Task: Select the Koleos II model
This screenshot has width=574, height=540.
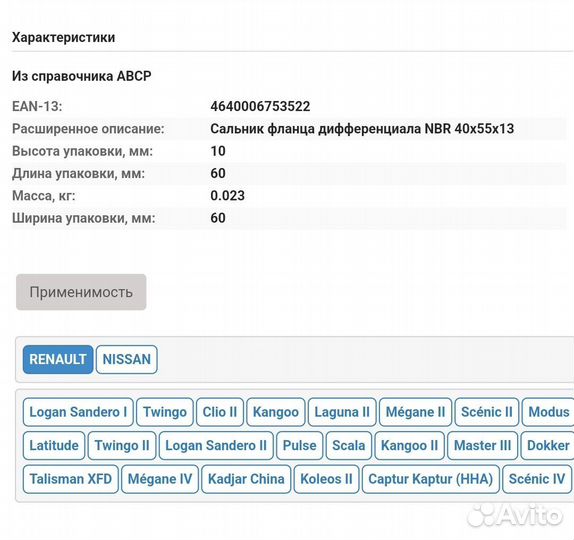Action: tap(326, 479)
